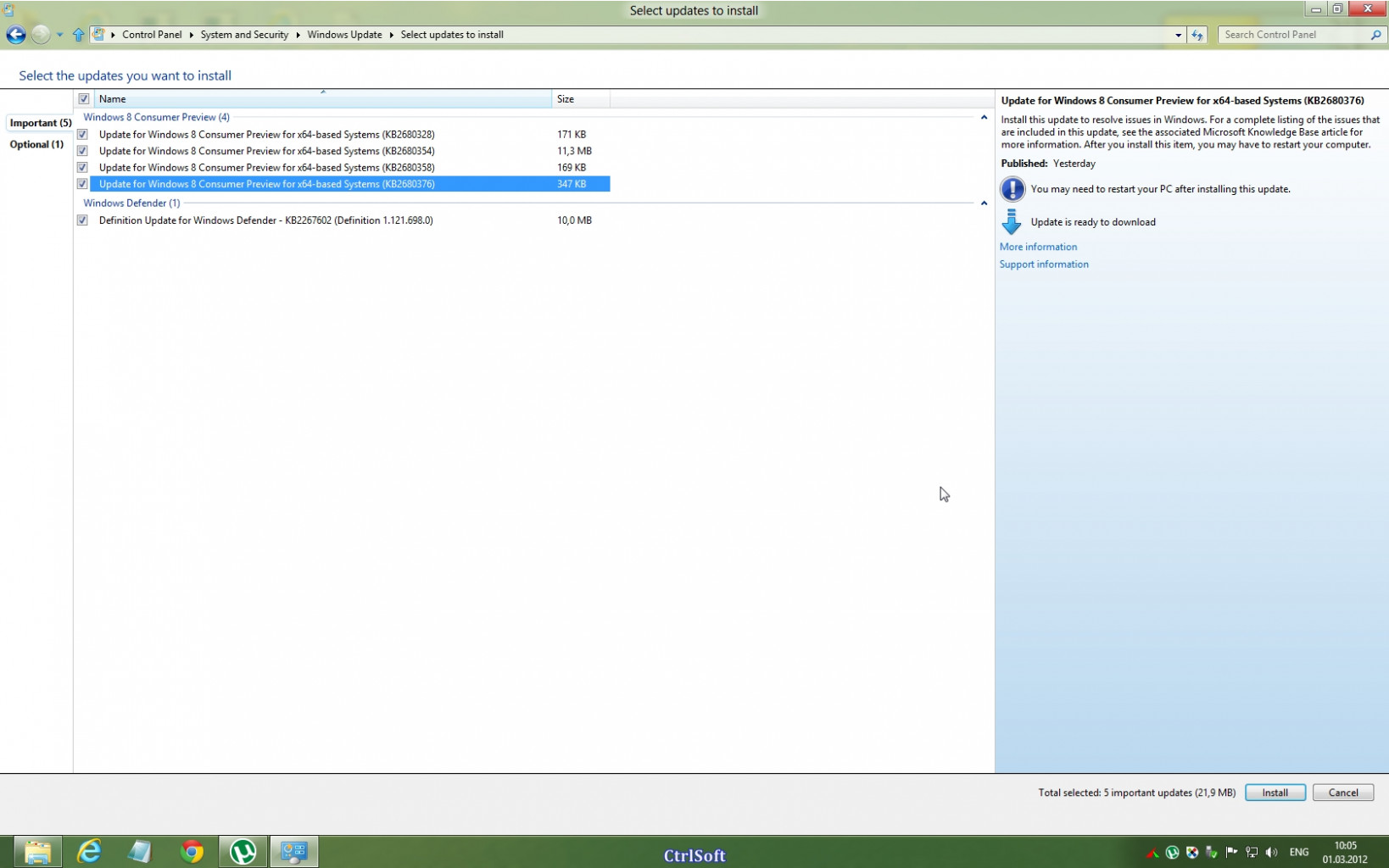
Task: Open the notepad-like app in the taskbar
Action: point(140,852)
